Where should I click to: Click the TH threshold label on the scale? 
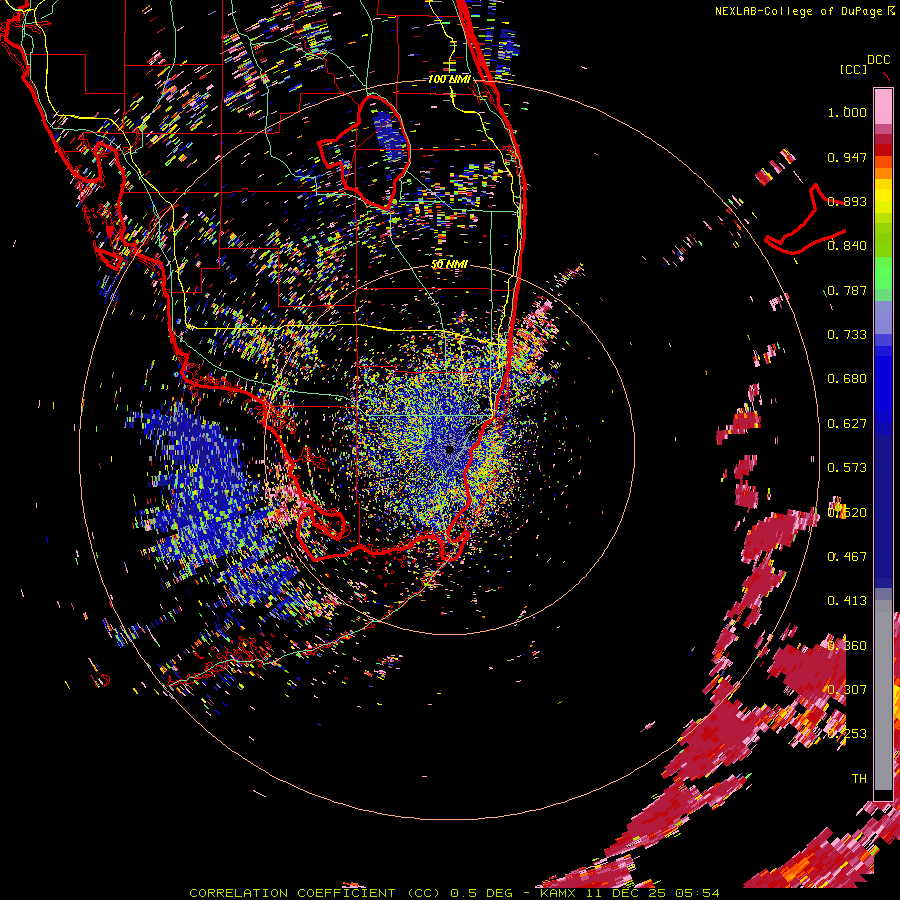[x=859, y=779]
